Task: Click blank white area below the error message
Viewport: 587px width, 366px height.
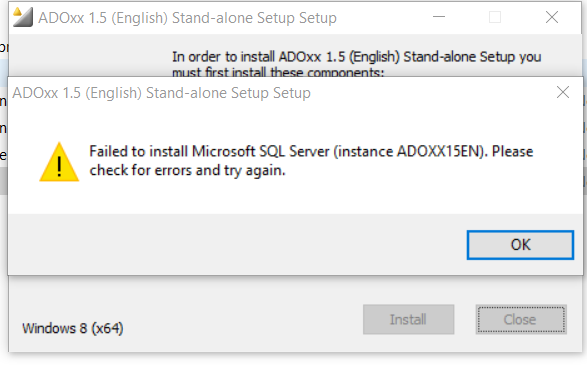Action: 292,196
